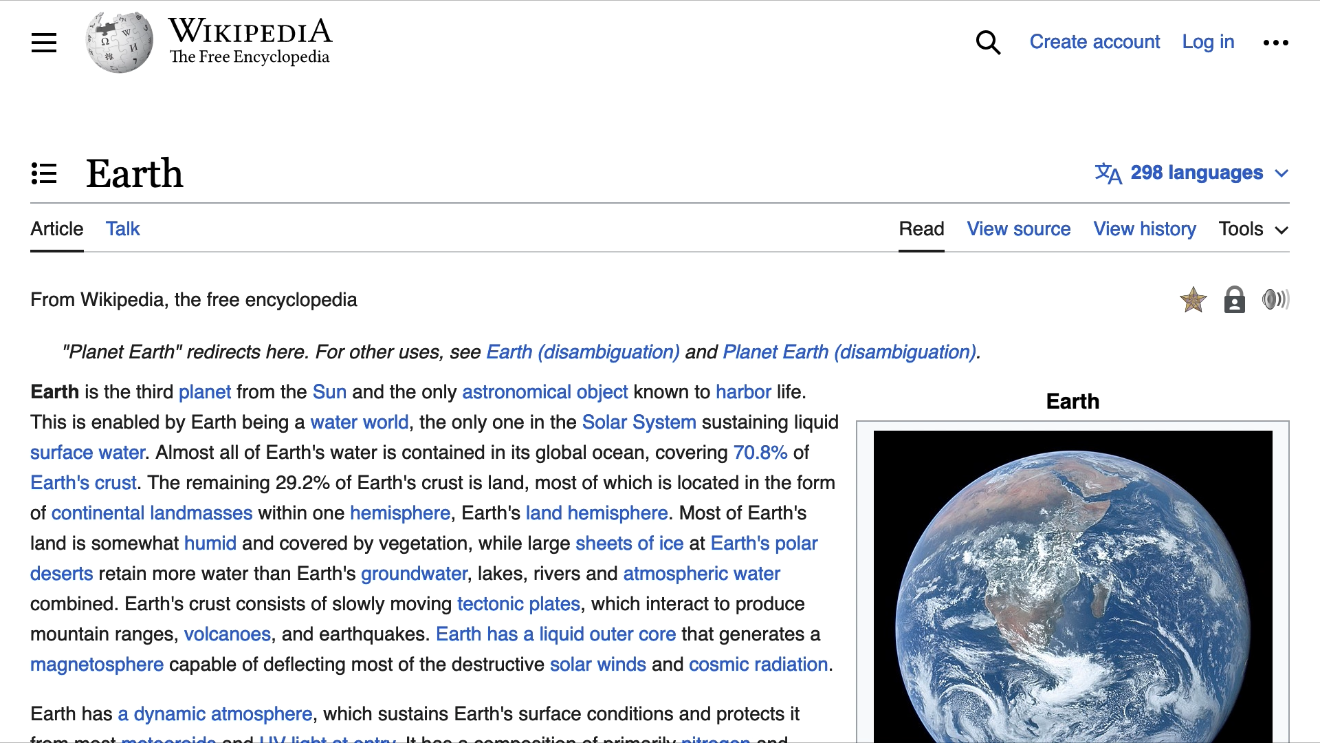Open the solar winds link
Viewport: 1320px width, 743px height.
[598, 665]
